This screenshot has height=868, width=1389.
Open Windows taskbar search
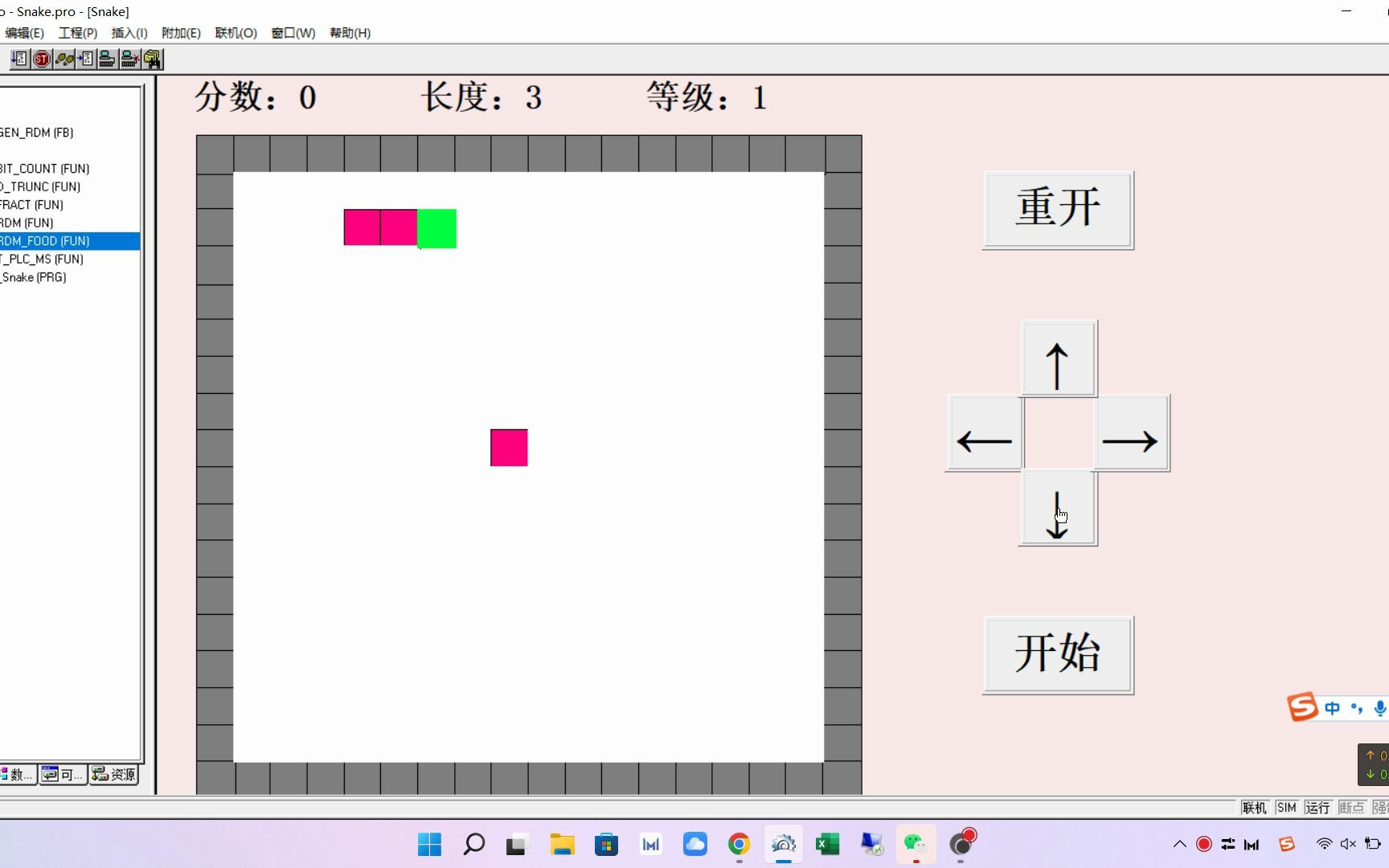474,844
